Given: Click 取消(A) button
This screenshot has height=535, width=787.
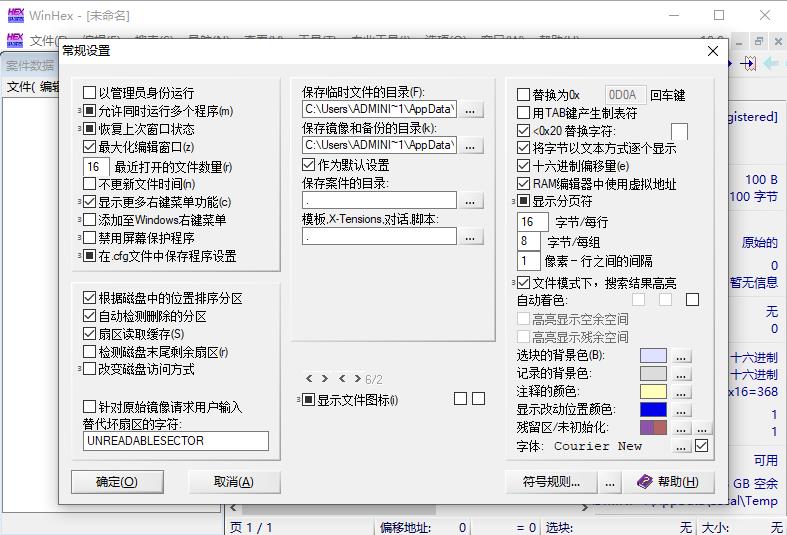Looking at the screenshot, I should click(234, 482).
